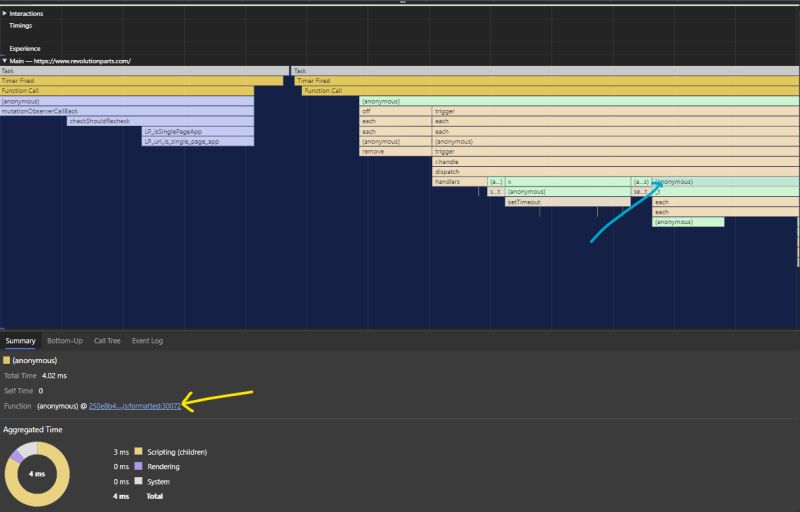Select the green x flame bar
Viewport: 800px width, 512px height.
tap(568, 182)
